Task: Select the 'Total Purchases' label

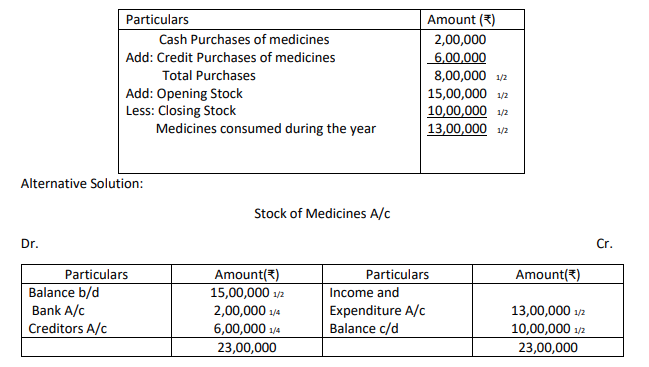Action: click(x=209, y=76)
